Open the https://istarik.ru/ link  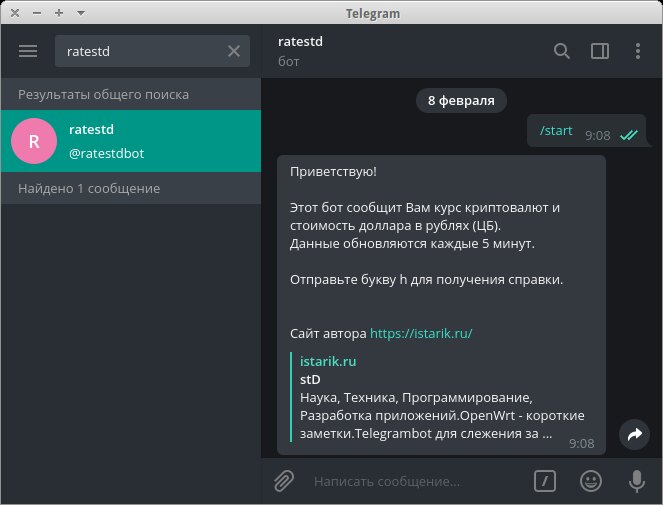coord(421,333)
